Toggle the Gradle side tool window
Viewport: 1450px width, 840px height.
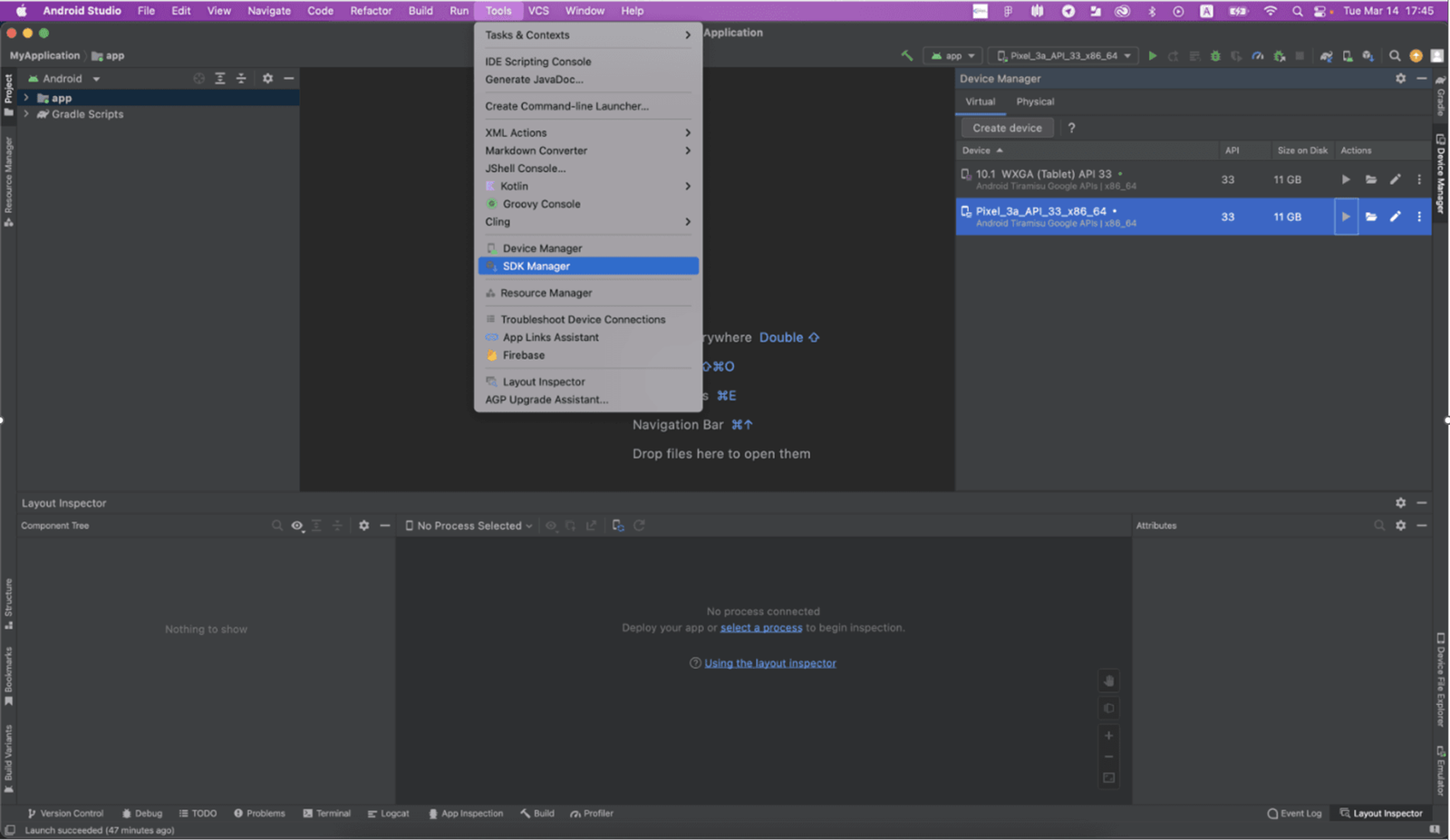(1441, 95)
